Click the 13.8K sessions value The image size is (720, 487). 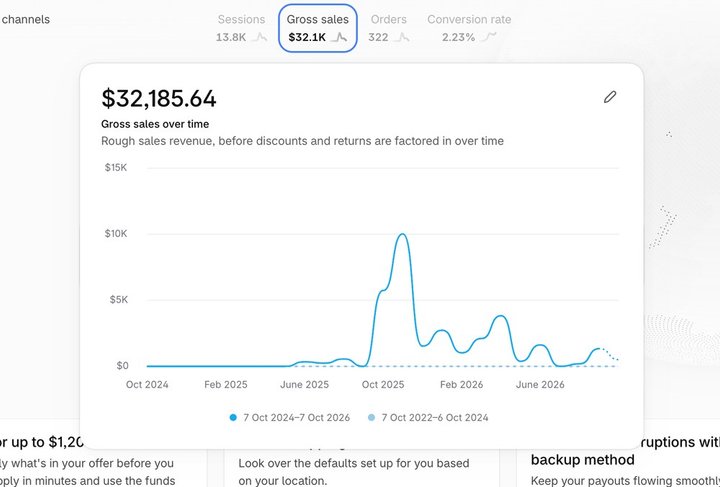click(231, 38)
